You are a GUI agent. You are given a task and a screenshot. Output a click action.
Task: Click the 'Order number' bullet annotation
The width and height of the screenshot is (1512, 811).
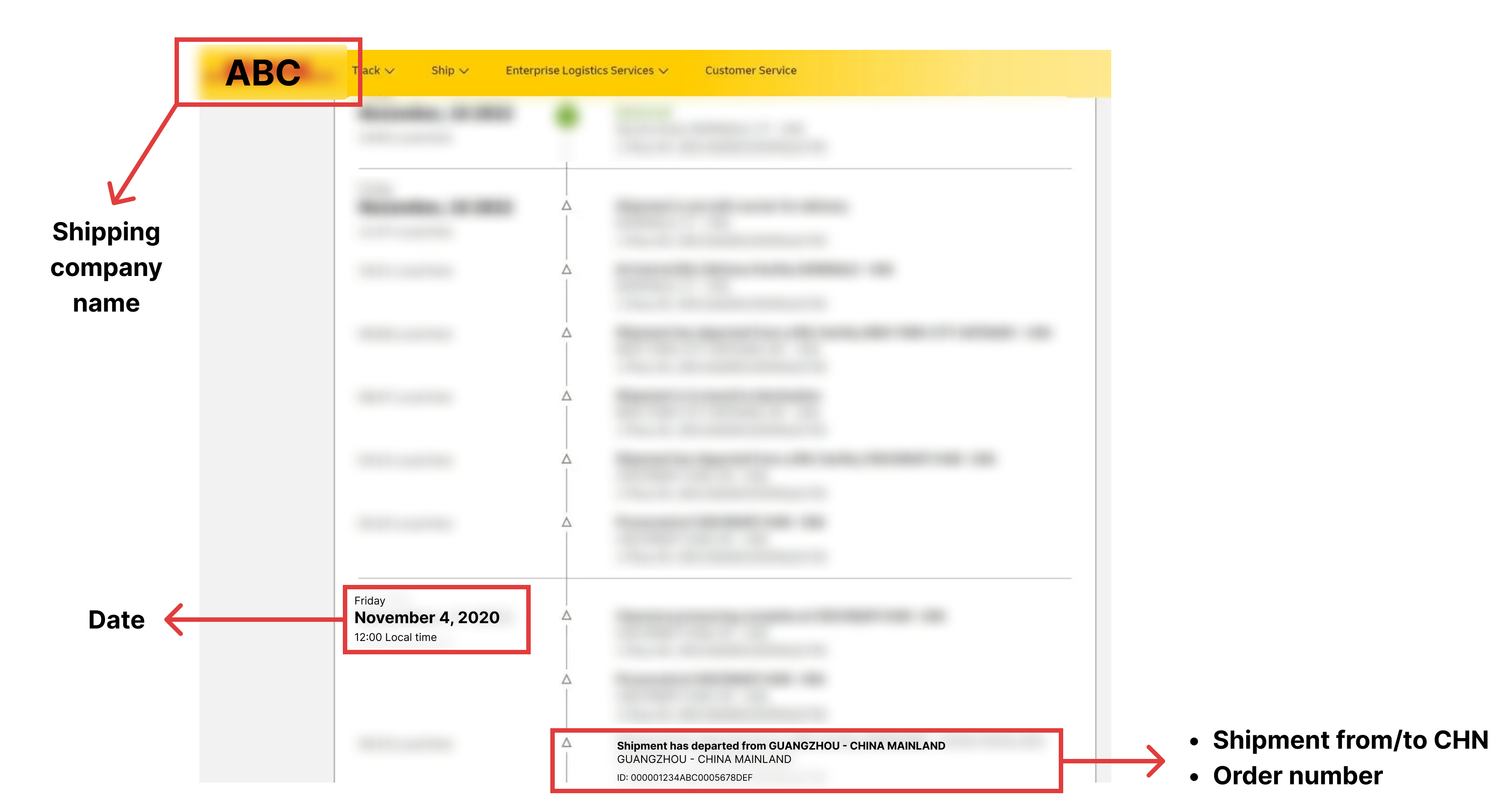1297,776
